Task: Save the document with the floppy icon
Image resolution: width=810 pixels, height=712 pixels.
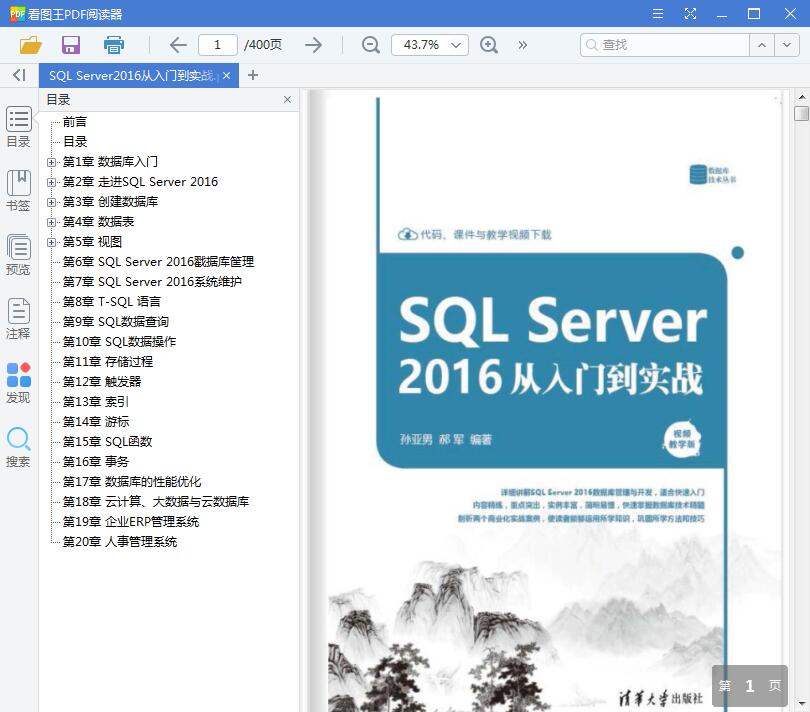Action: pos(71,45)
